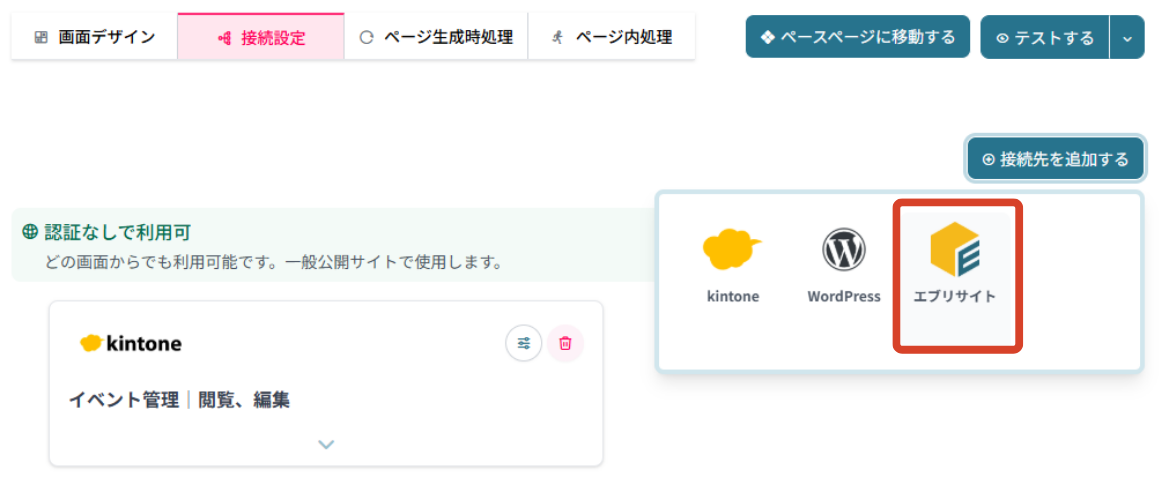Choose the WordPress logo in the popup
Image resolution: width=1163 pixels, height=486 pixels.
point(844,251)
